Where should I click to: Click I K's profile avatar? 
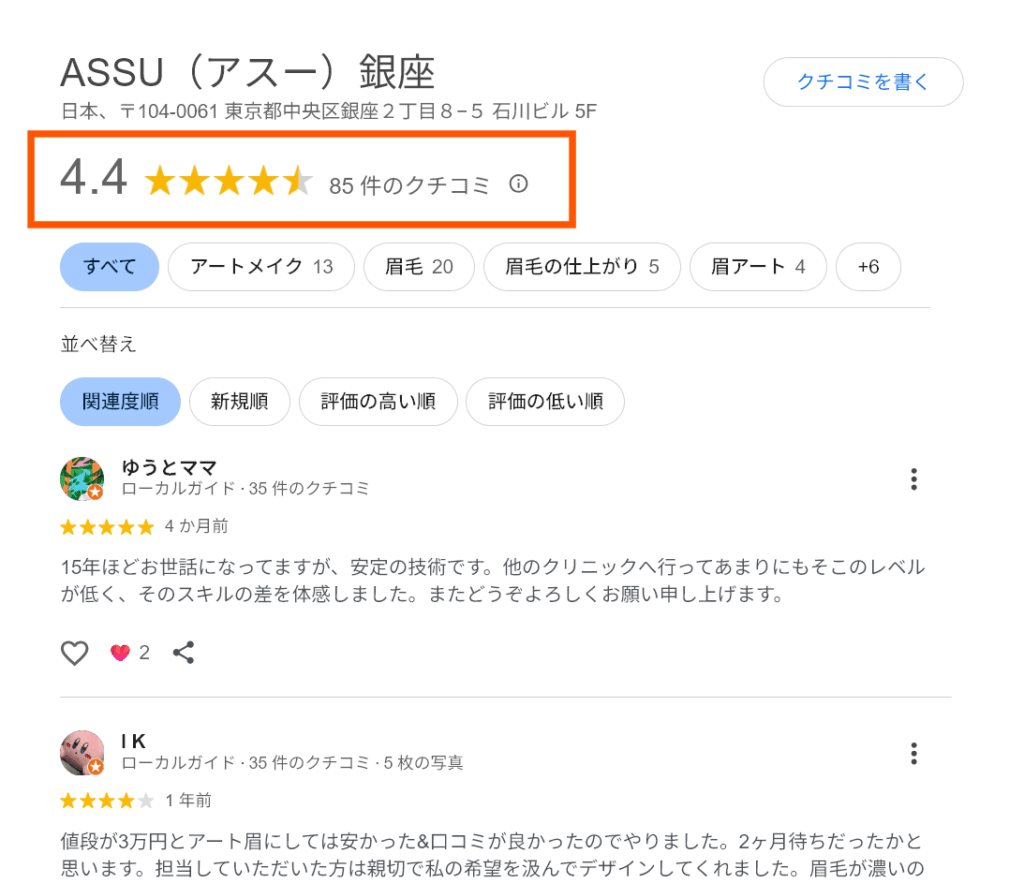click(x=82, y=752)
